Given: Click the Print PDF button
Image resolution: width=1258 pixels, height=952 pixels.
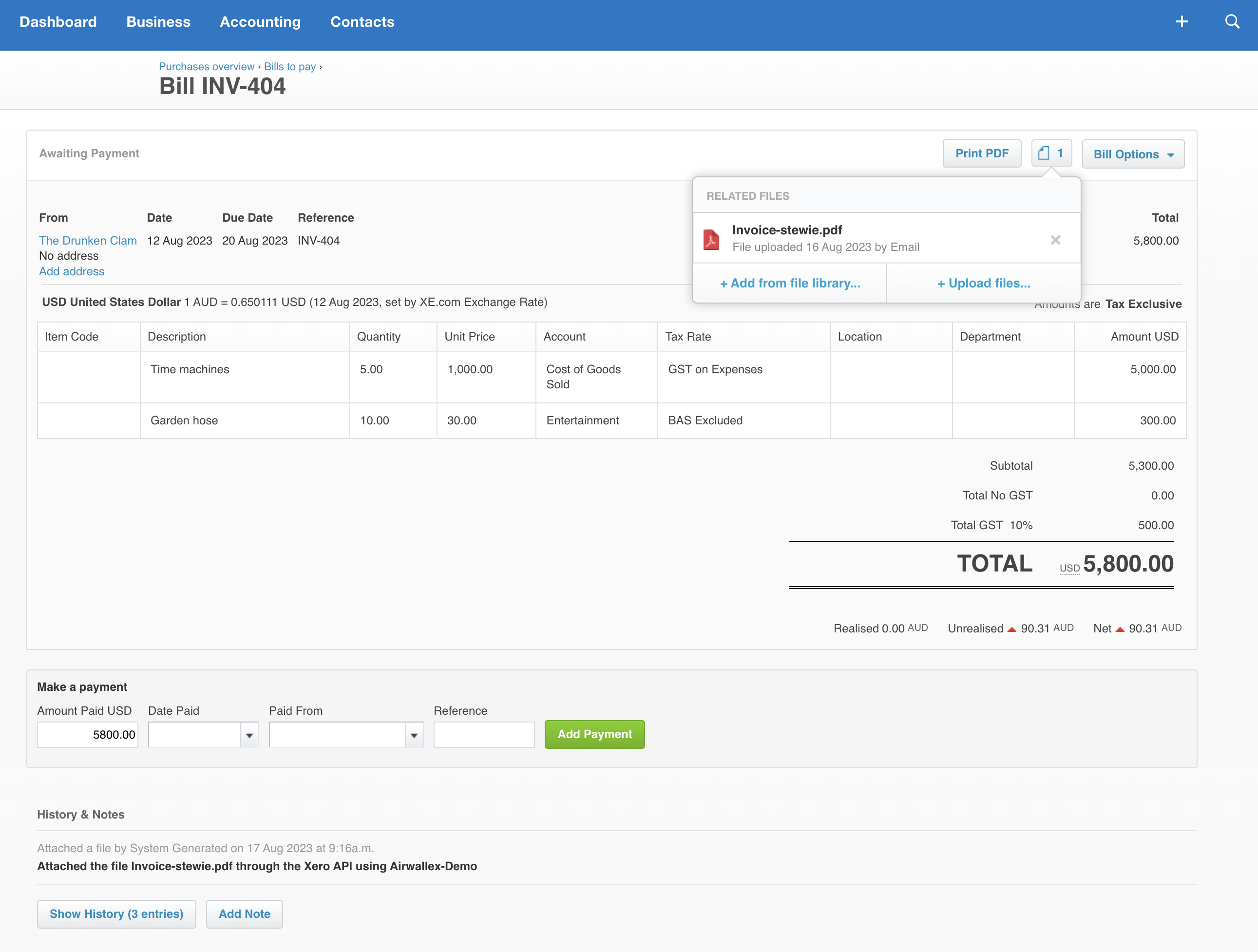Looking at the screenshot, I should coord(982,153).
